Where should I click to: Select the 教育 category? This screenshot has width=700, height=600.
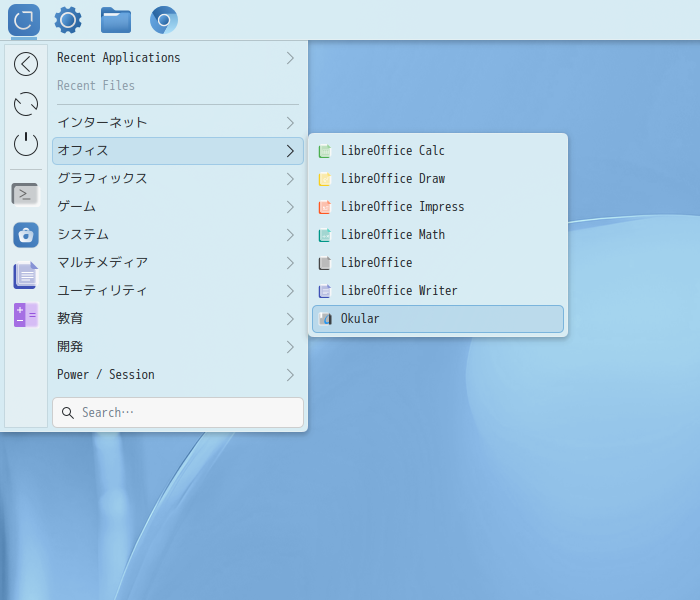pyautogui.click(x=178, y=319)
